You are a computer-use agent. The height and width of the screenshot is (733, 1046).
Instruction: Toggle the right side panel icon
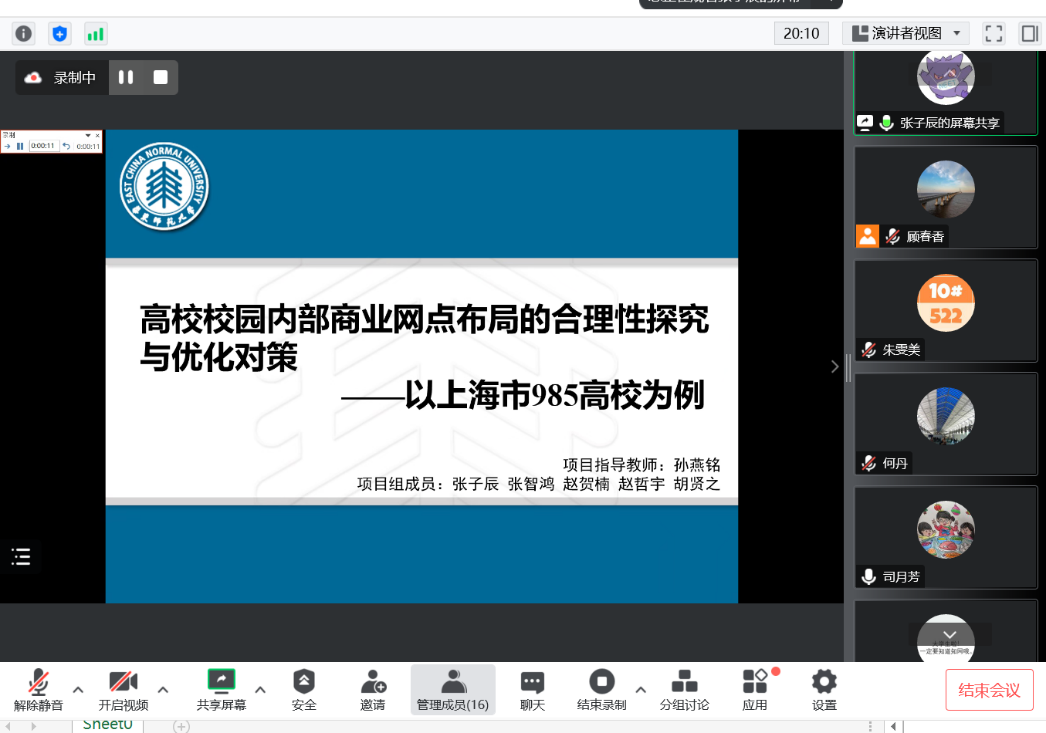pos(1029,34)
